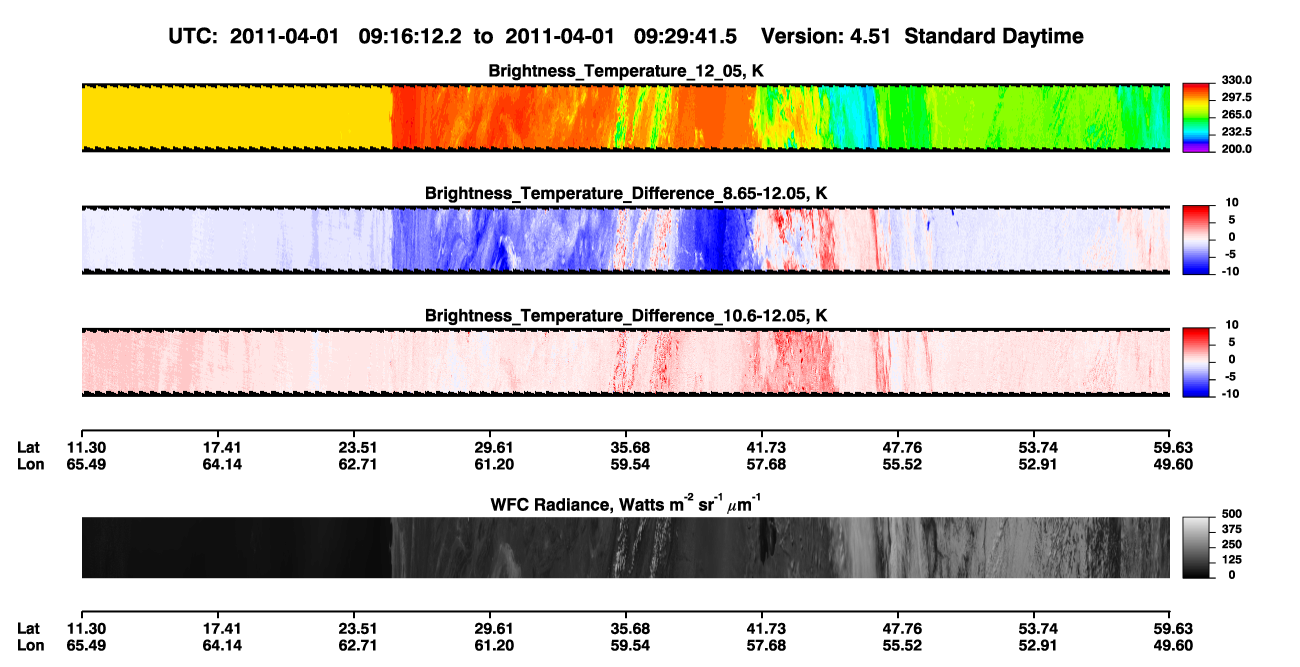Click the 8.65-12.05 difference color scale bar
The height and width of the screenshot is (667, 1300).
click(1197, 239)
